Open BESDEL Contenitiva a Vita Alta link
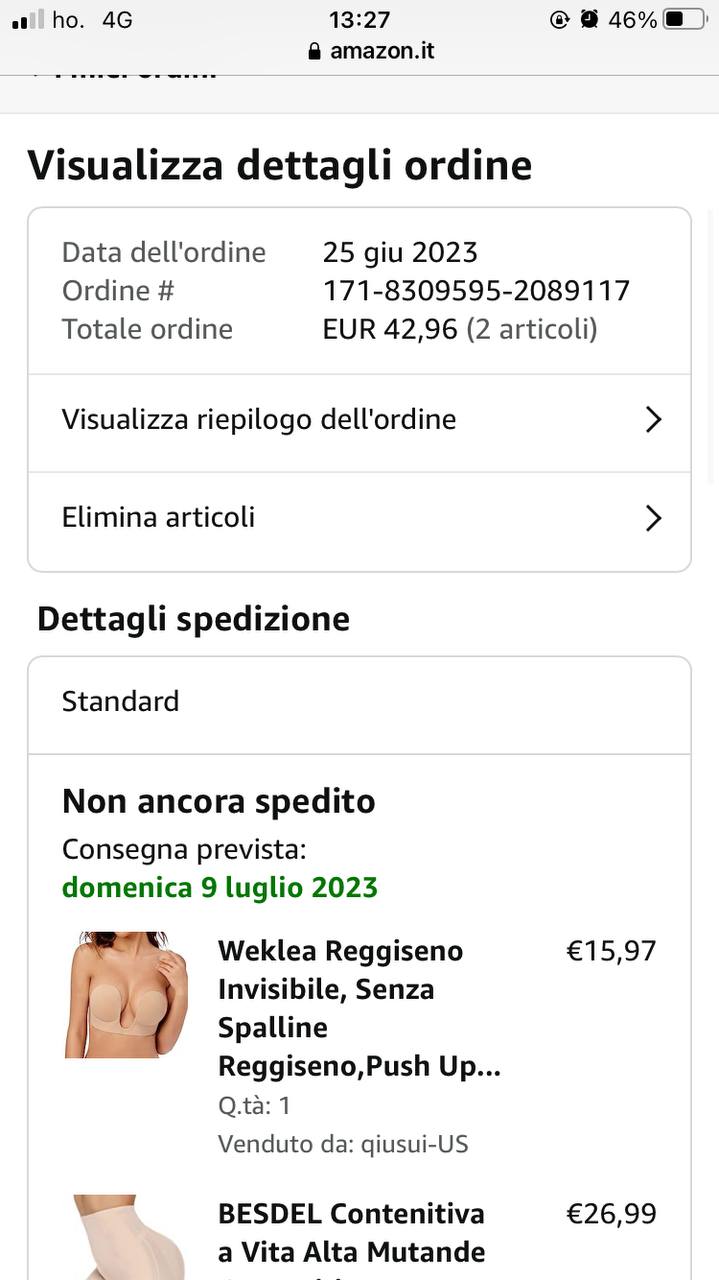719x1280 pixels. point(351,1232)
